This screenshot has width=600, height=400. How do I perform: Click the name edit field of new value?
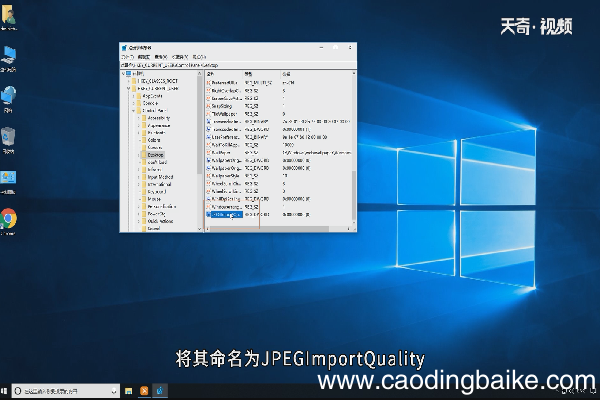pos(227,215)
